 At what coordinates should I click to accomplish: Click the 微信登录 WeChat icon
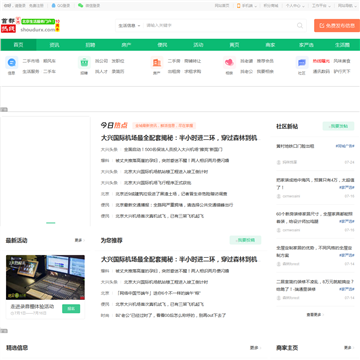(x=80, y=5)
